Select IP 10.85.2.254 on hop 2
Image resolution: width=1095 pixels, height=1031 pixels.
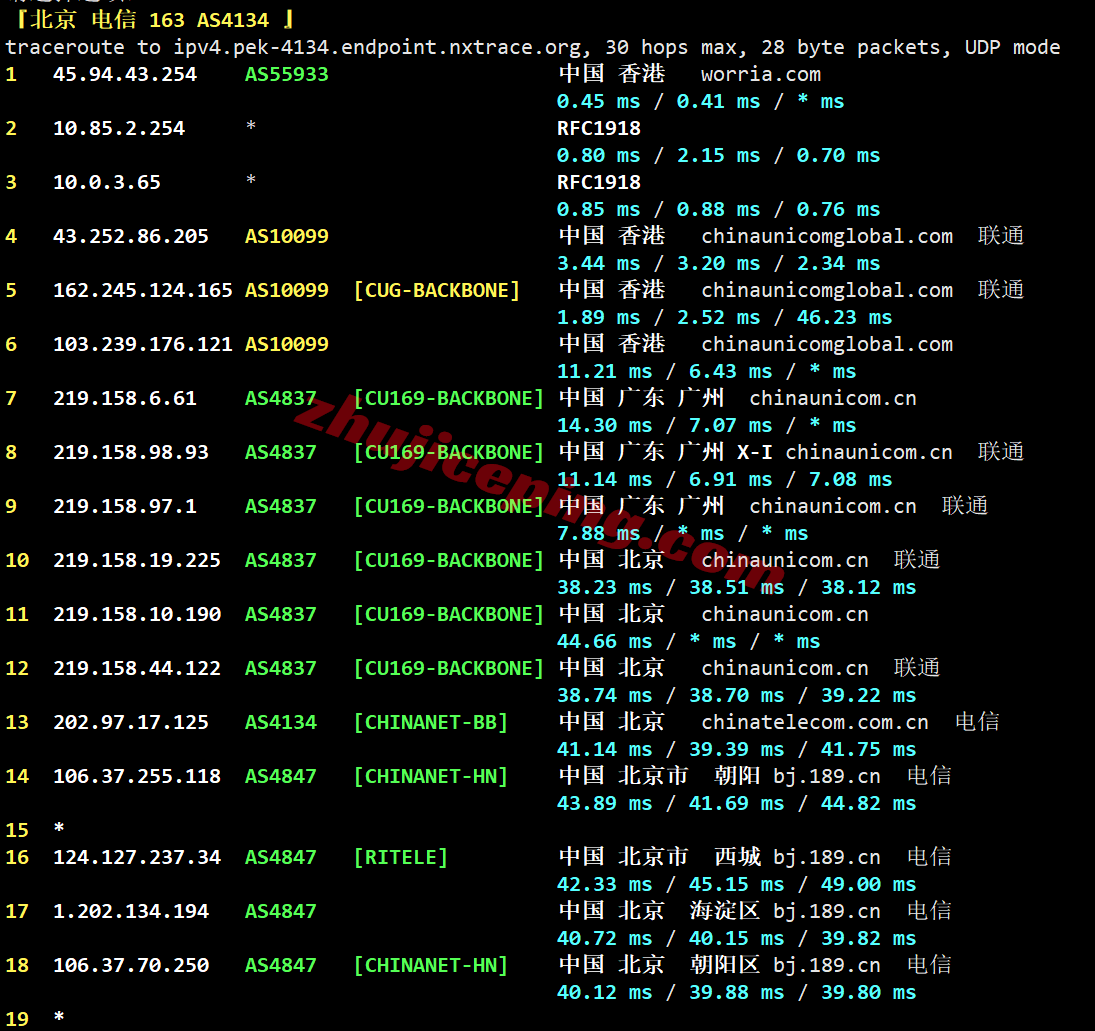click(x=119, y=128)
